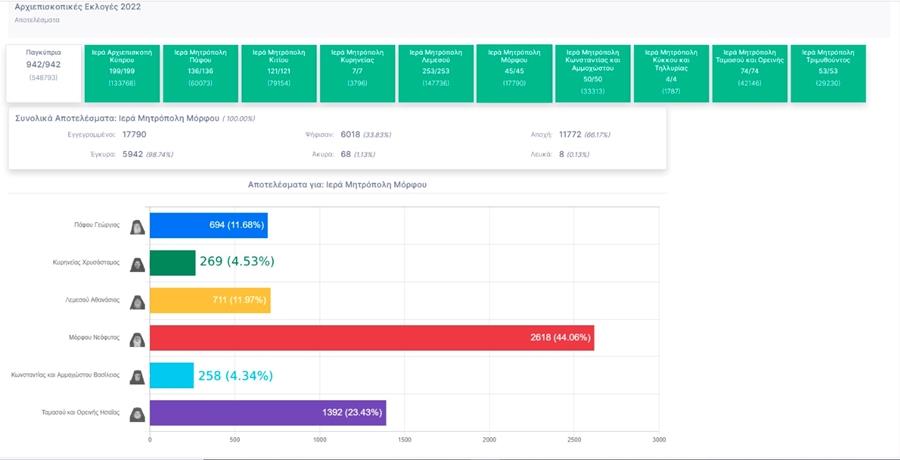Screen dimensions: 900x460
Task: Switch to Κύκκου και Τηλλυρίας 4/4 tab
Action: coord(671,74)
